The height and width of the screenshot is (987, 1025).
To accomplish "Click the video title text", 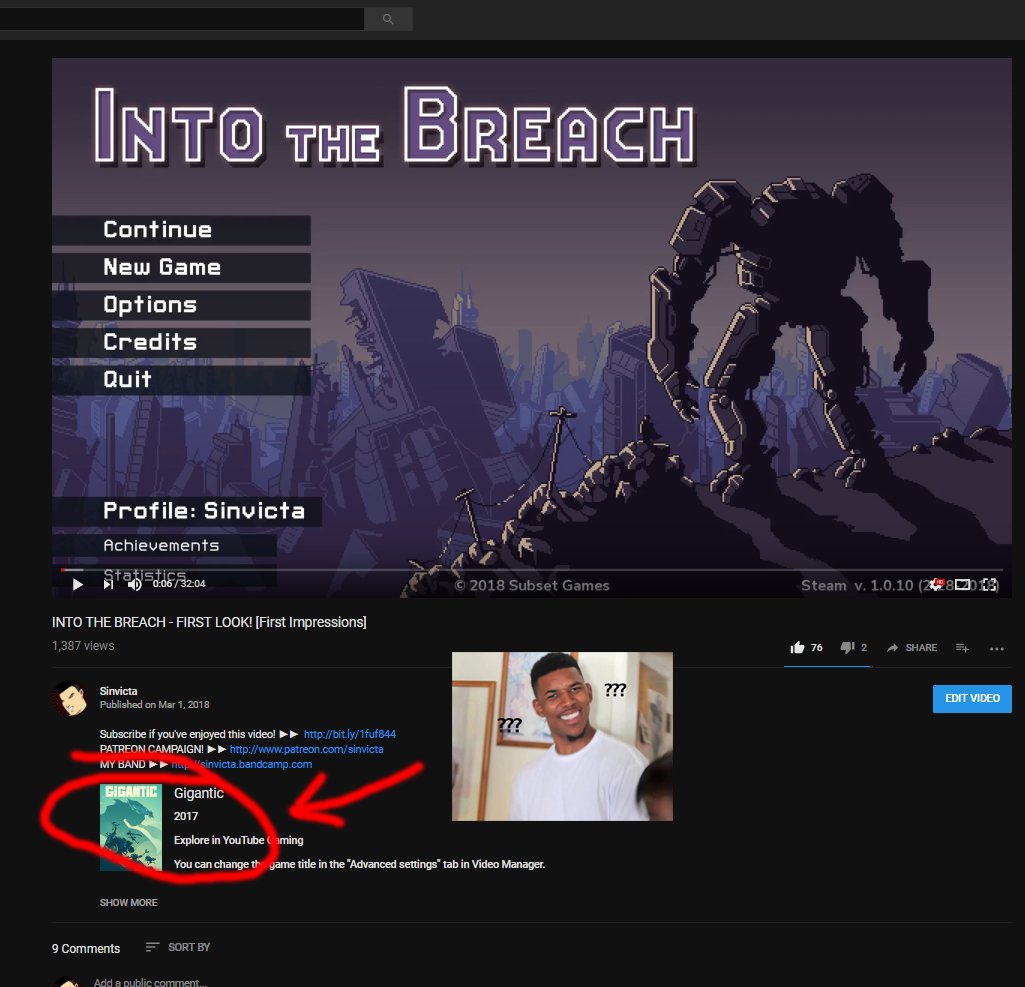I will click(x=209, y=622).
